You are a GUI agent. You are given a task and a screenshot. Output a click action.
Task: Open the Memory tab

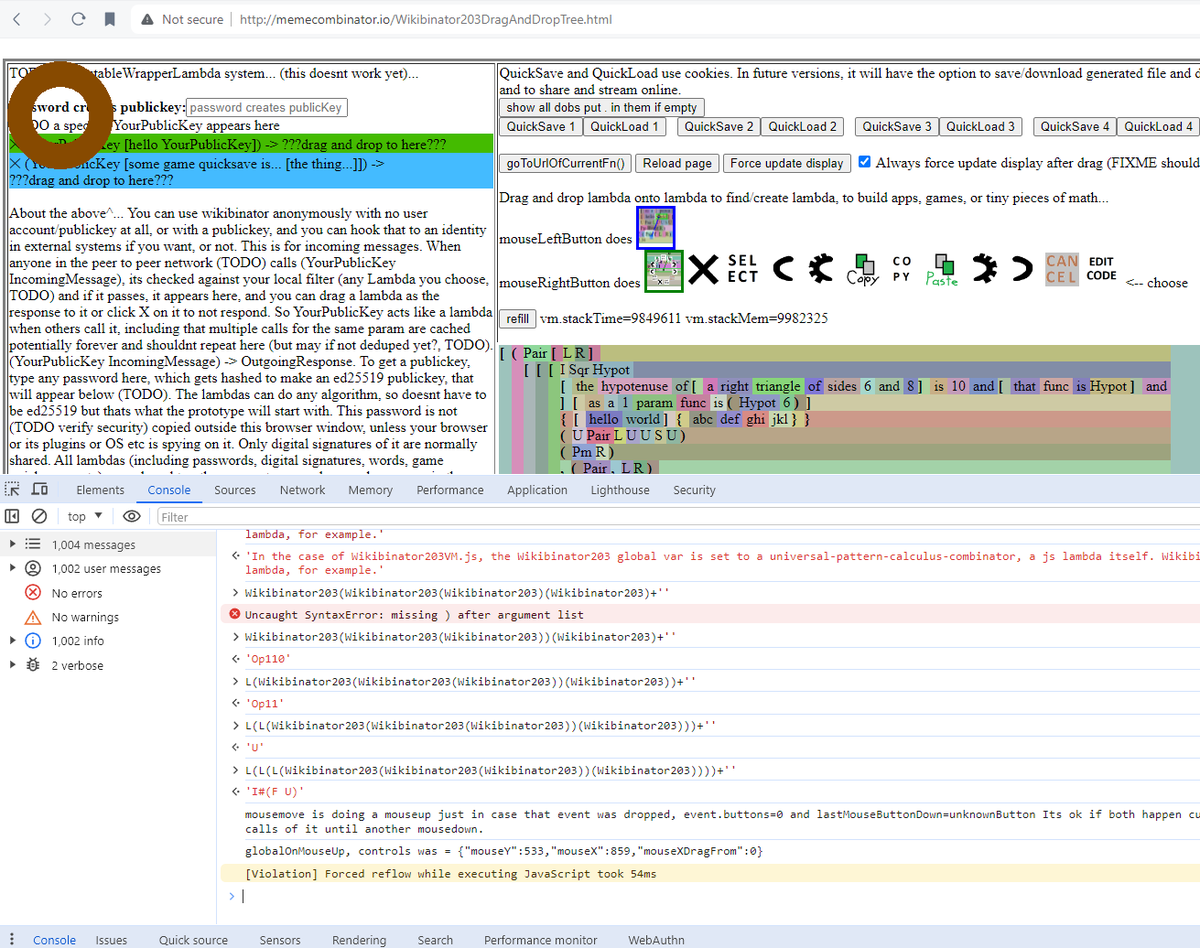click(x=370, y=490)
